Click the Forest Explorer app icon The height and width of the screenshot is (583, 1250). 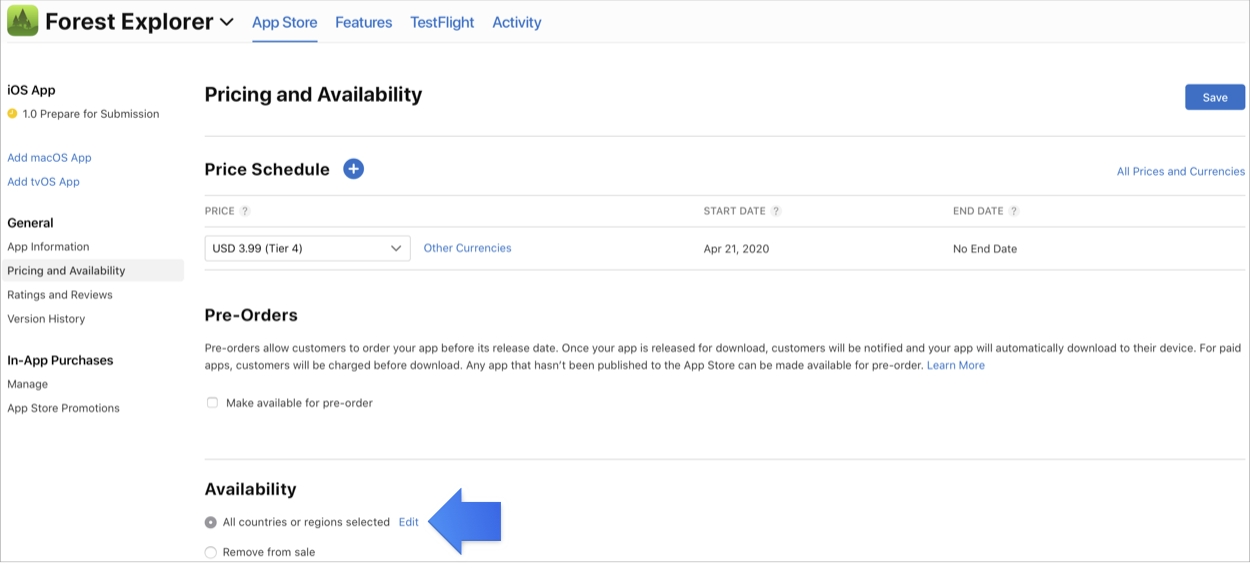pyautogui.click(x=23, y=21)
